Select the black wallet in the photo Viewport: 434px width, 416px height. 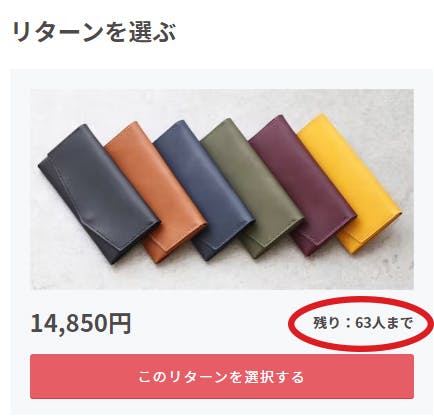[98, 194]
